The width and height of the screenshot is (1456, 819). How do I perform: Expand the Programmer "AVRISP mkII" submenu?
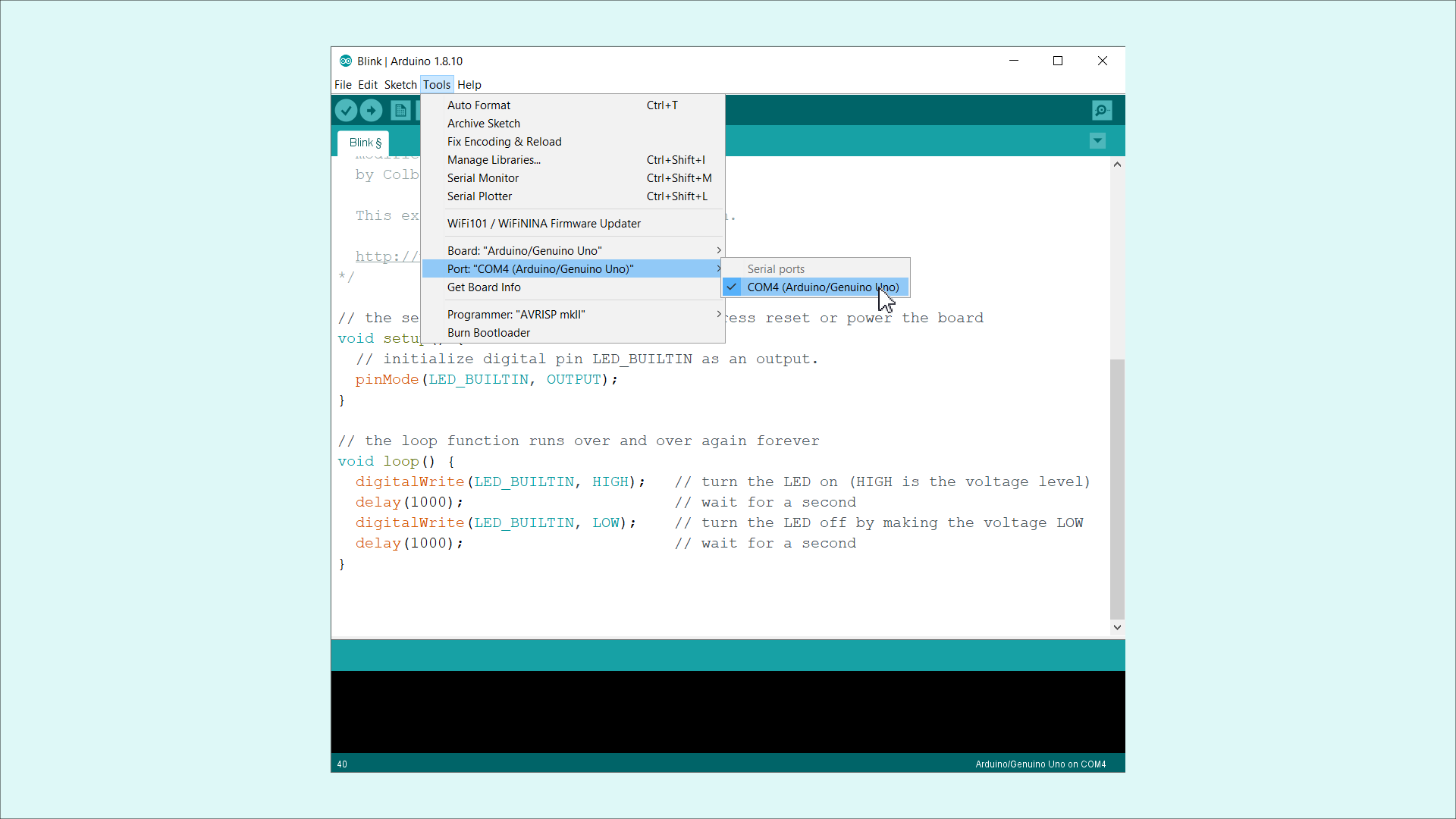tap(573, 315)
